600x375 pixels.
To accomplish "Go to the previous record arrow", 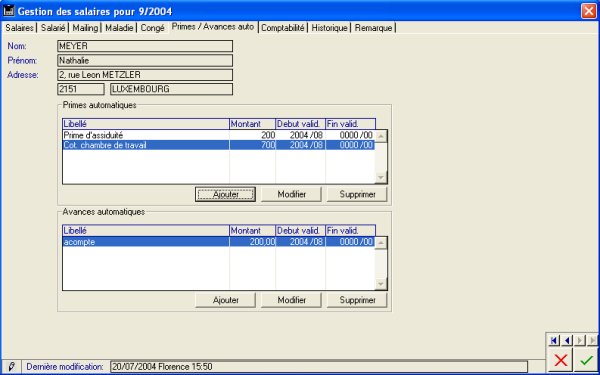I will (567, 340).
